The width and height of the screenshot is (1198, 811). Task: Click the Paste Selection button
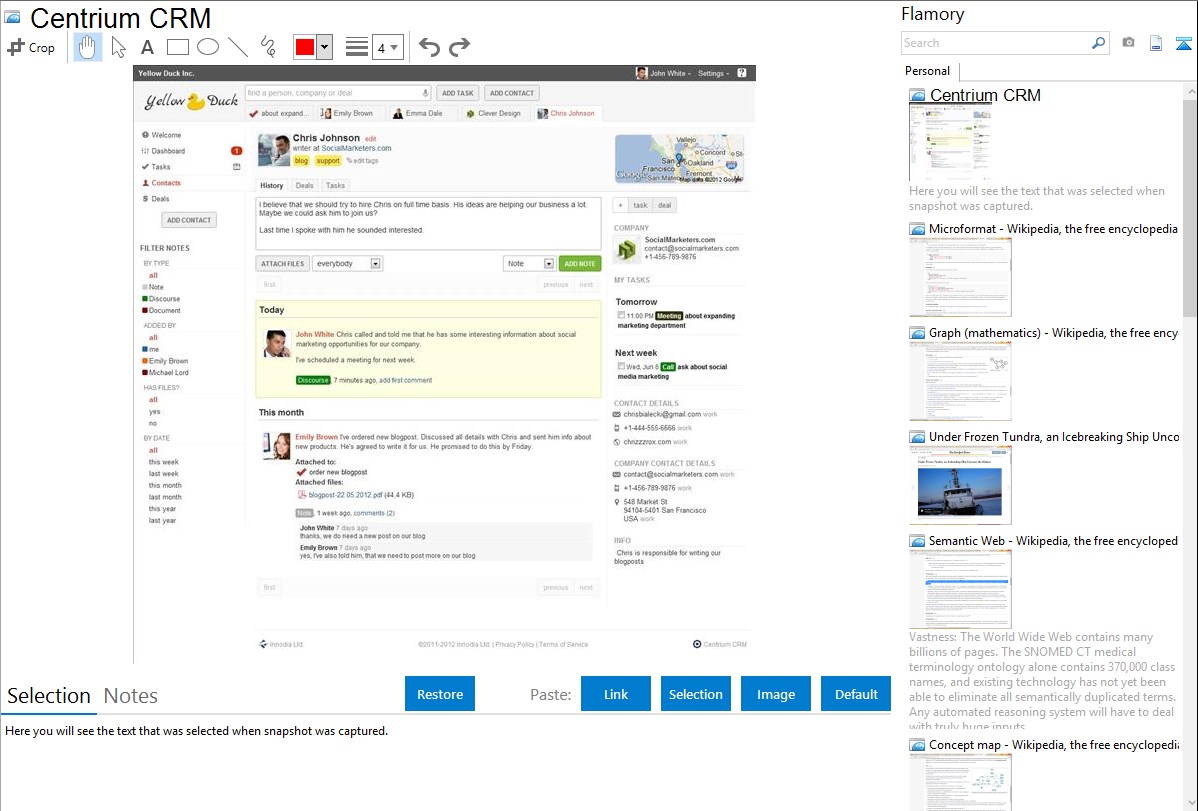695,694
